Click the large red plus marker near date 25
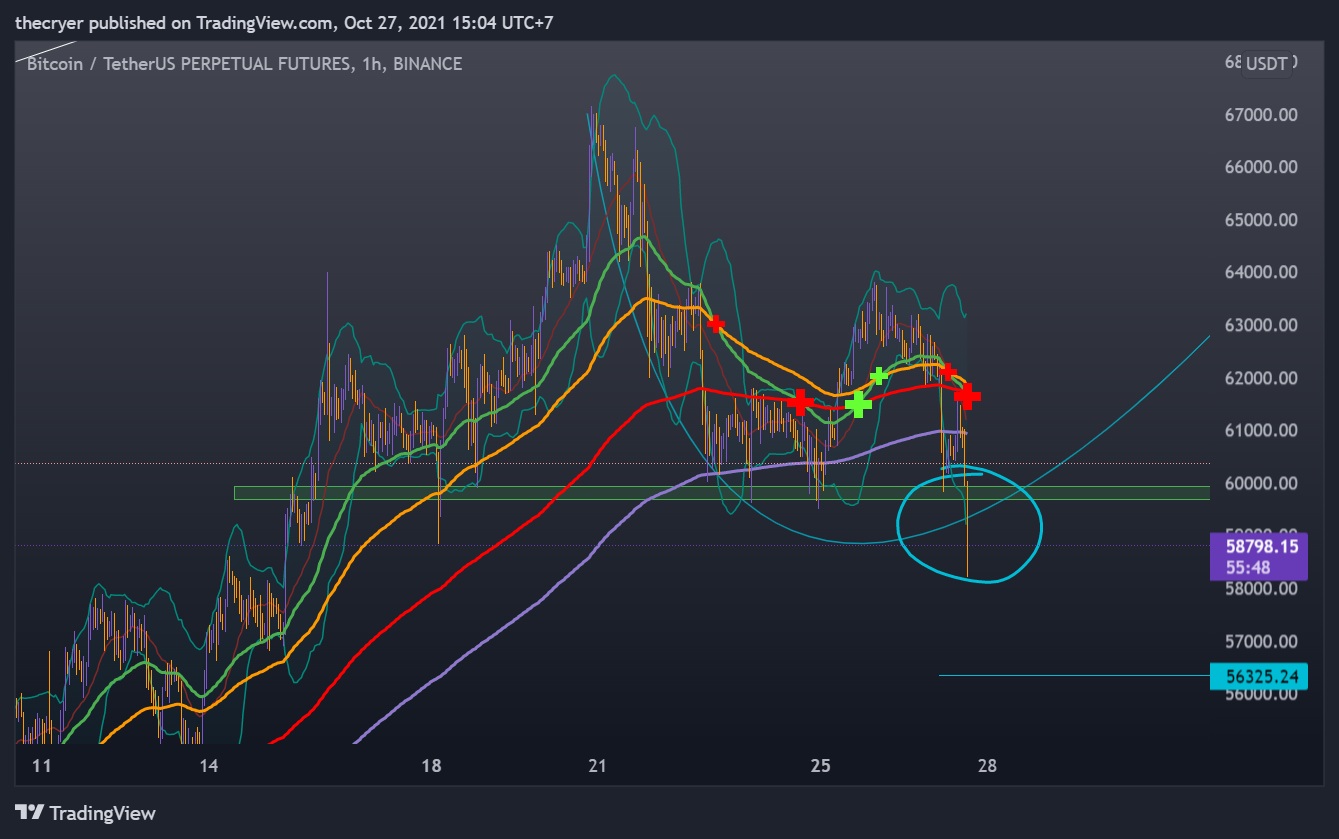 pos(799,403)
